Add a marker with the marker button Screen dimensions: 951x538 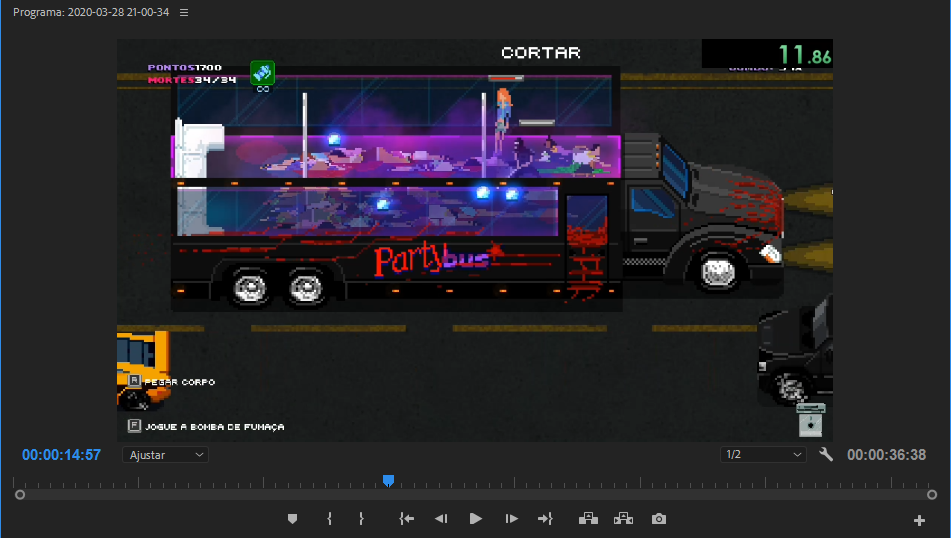coord(292,519)
